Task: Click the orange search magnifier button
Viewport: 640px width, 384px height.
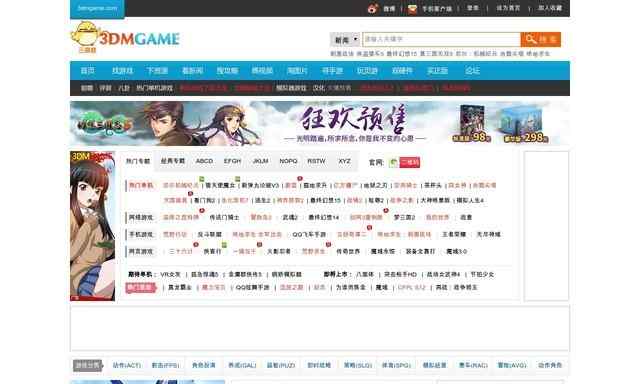Action: click(540, 39)
